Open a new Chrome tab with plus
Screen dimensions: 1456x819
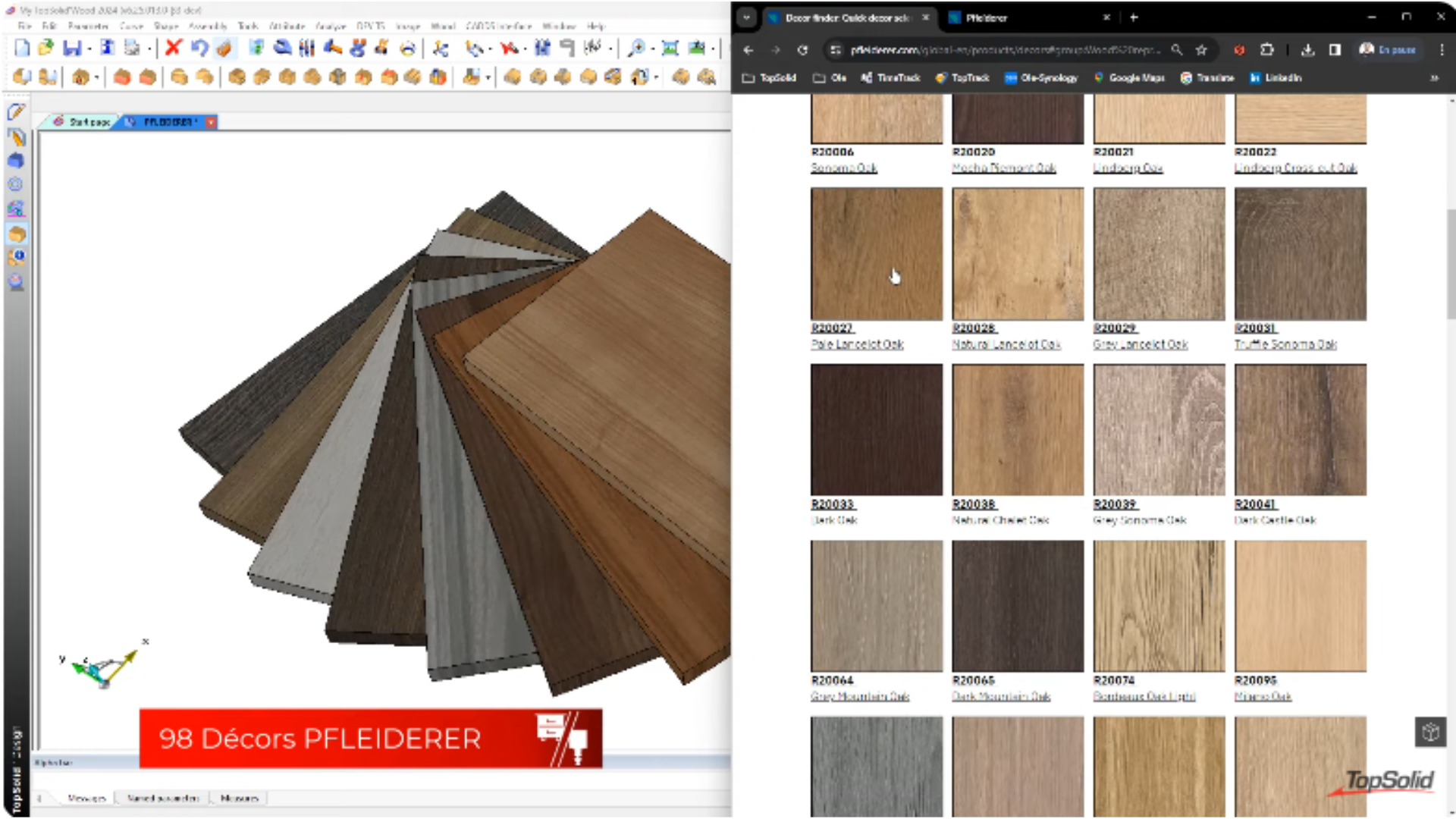click(x=1134, y=17)
